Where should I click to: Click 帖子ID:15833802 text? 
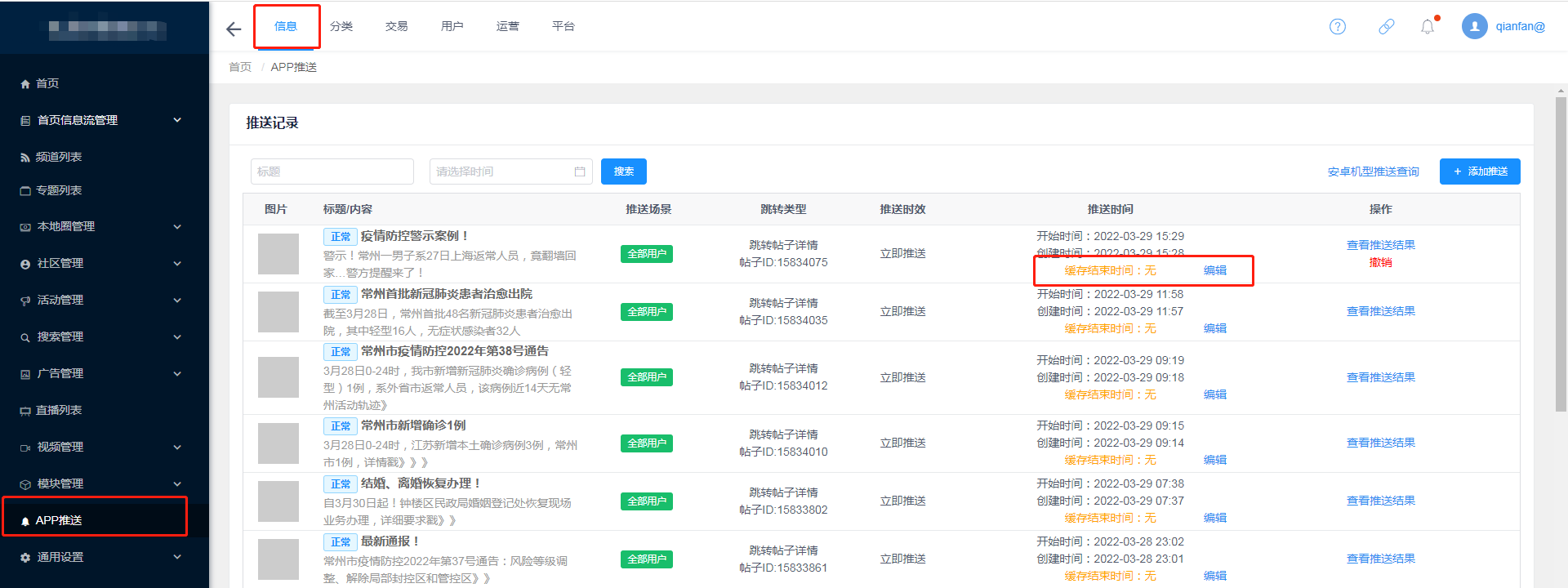pyautogui.click(x=784, y=510)
